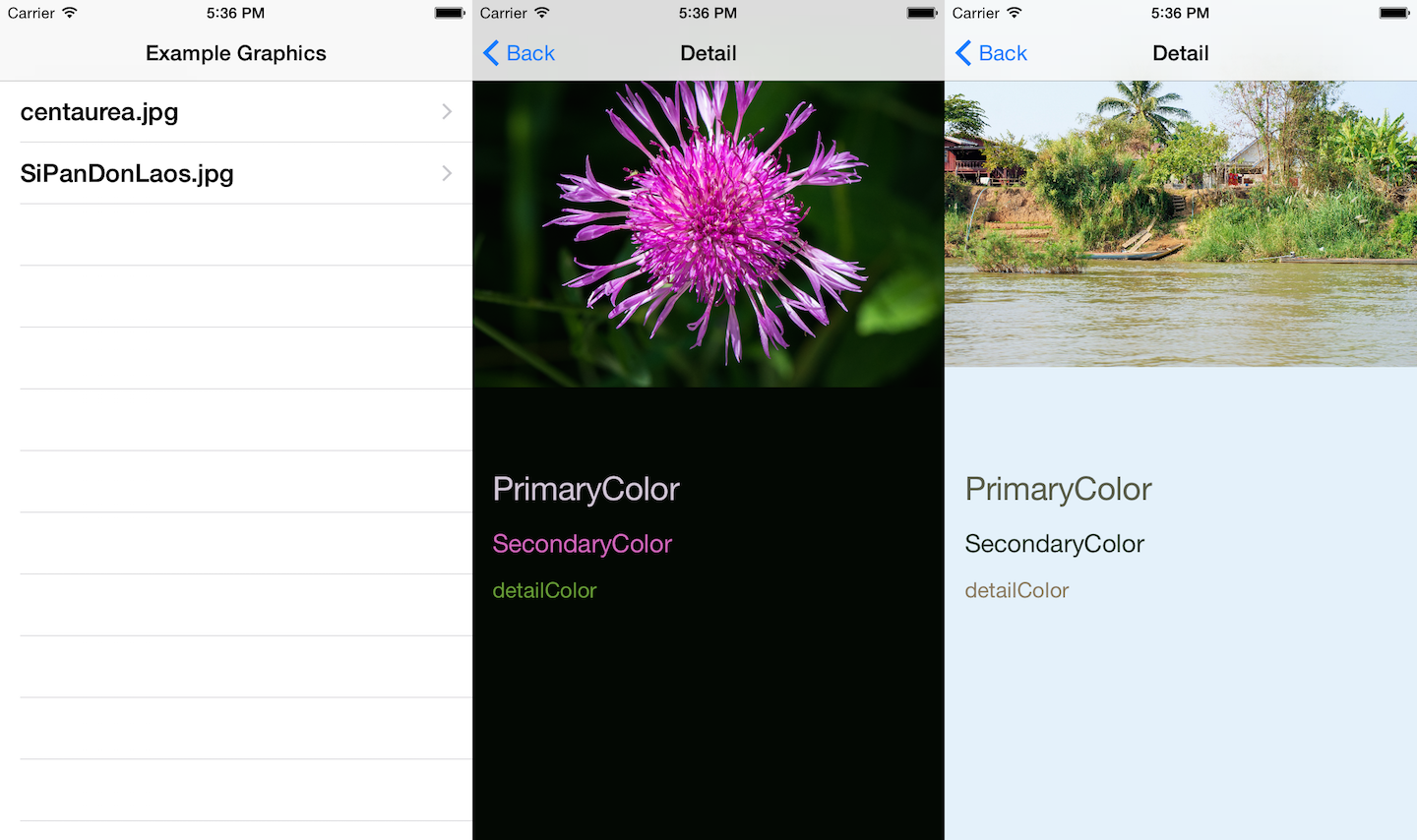The width and height of the screenshot is (1417, 840).
Task: Tap the 5:36 PM clock on the list screen
Action: point(236,13)
